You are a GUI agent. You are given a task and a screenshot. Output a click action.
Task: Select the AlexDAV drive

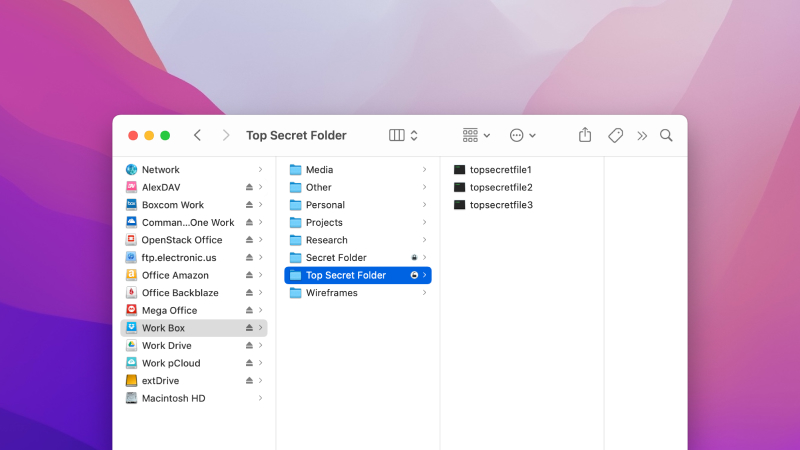tap(194, 187)
